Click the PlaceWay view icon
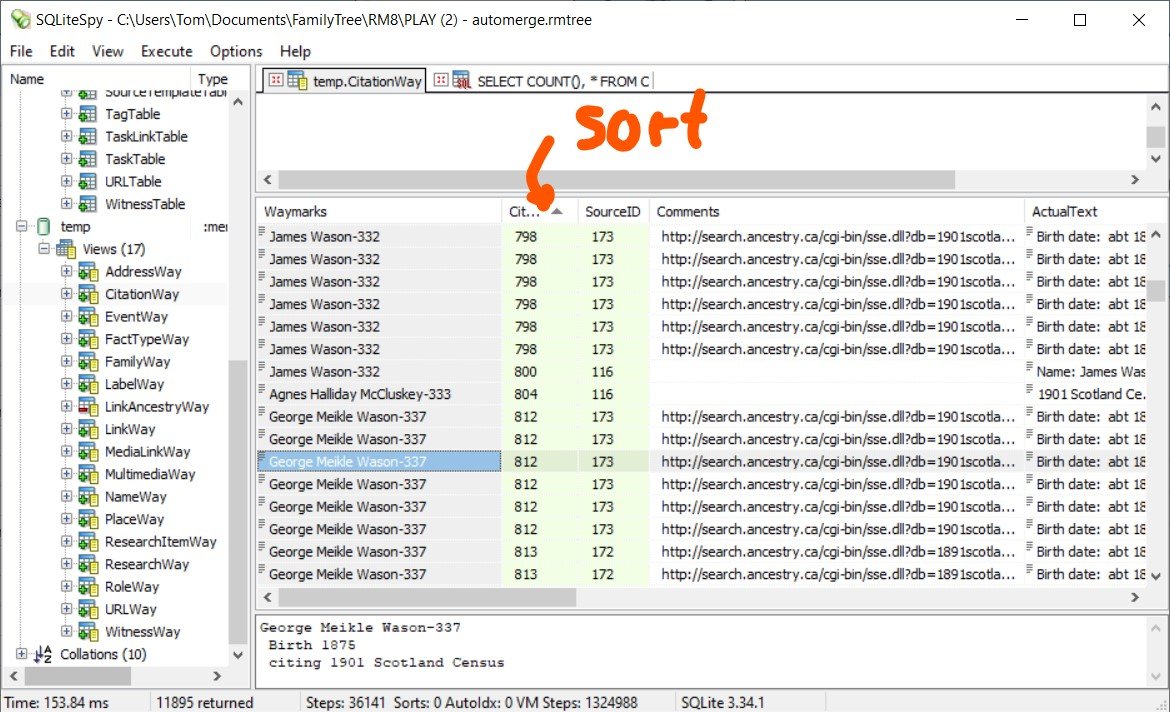 [88, 519]
